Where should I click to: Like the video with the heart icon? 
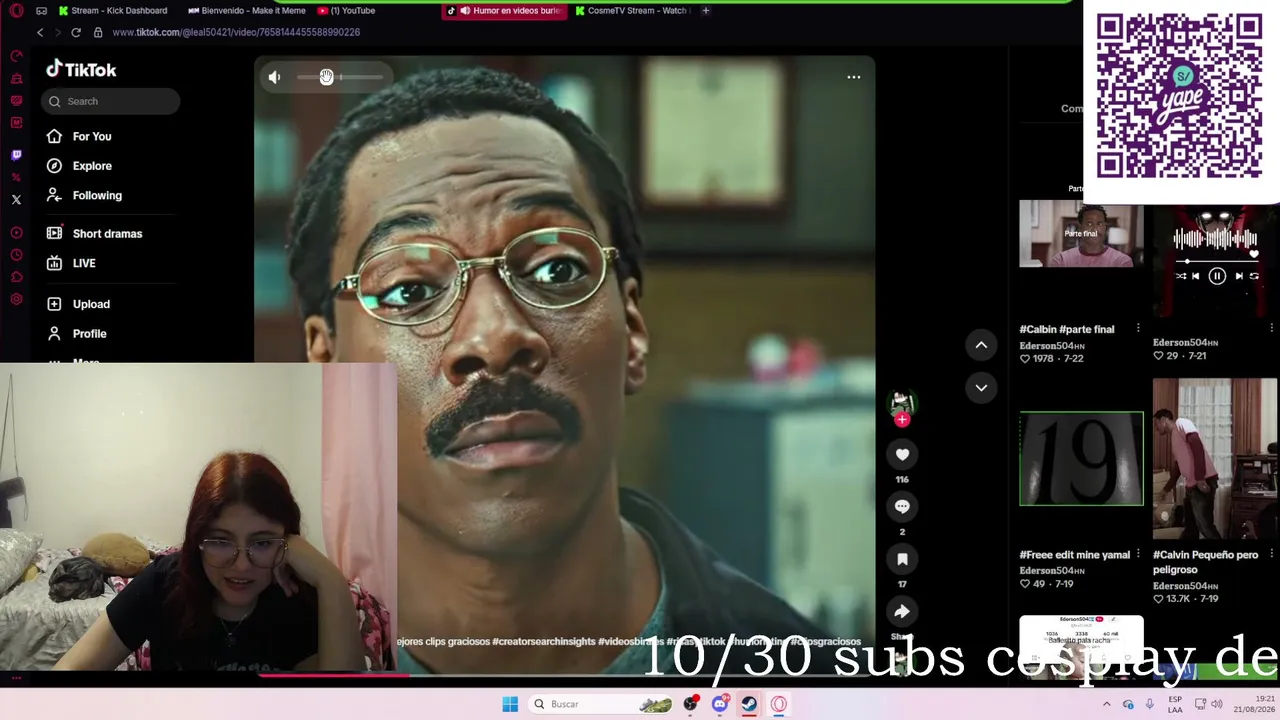[902, 455]
